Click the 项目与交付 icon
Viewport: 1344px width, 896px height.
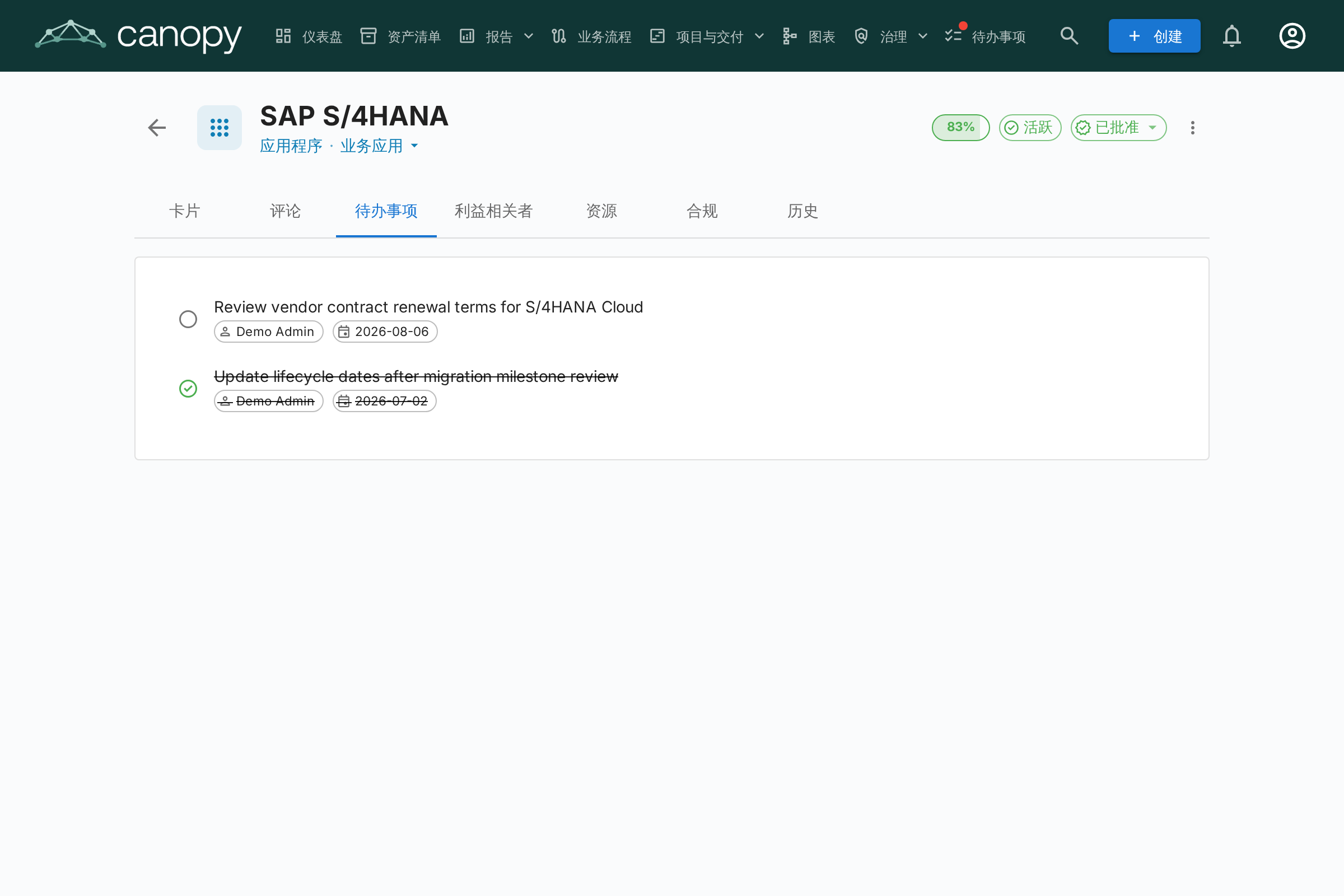657,36
